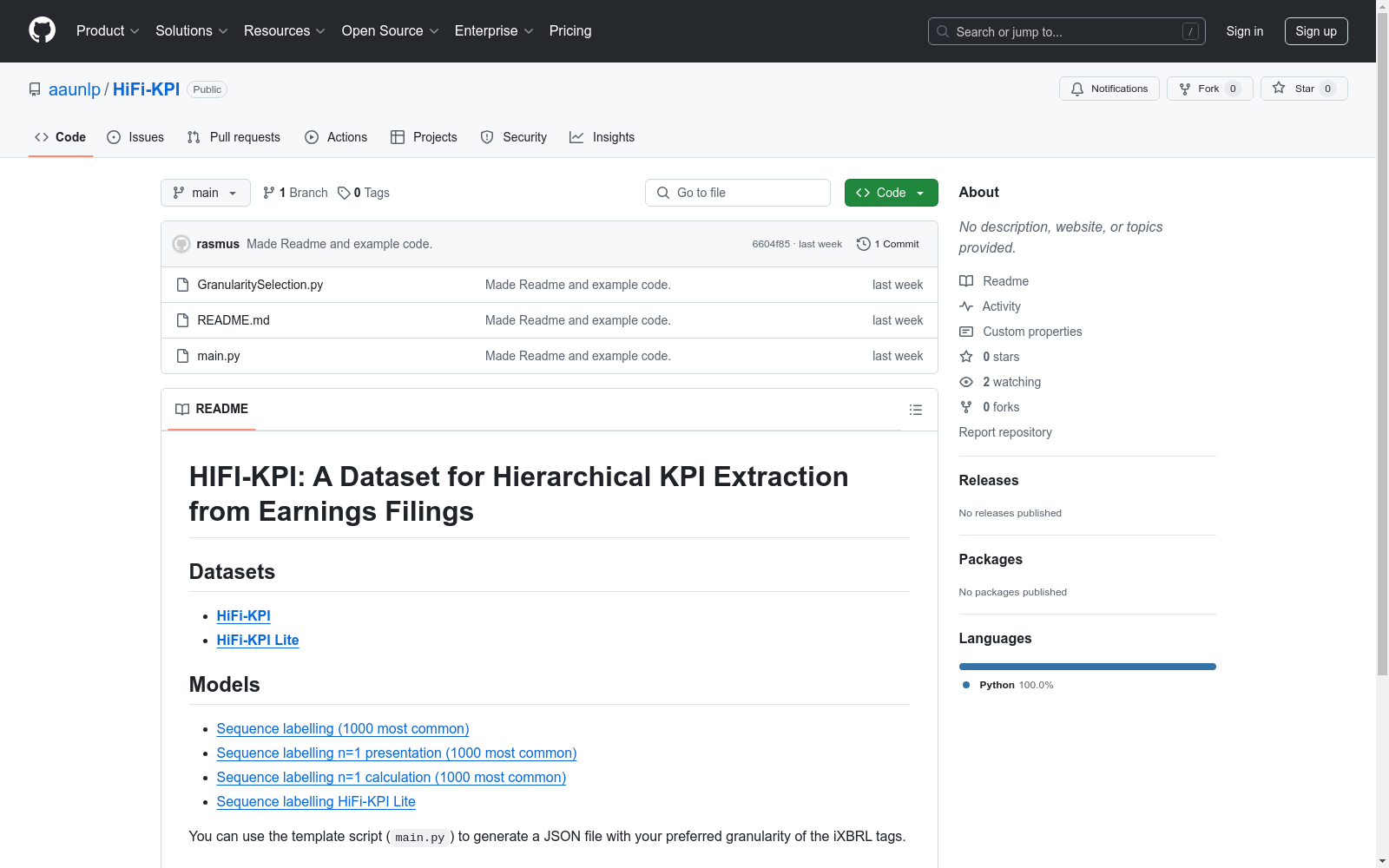The height and width of the screenshot is (868, 1389).
Task: Open the Releases section heading
Action: pos(989,480)
